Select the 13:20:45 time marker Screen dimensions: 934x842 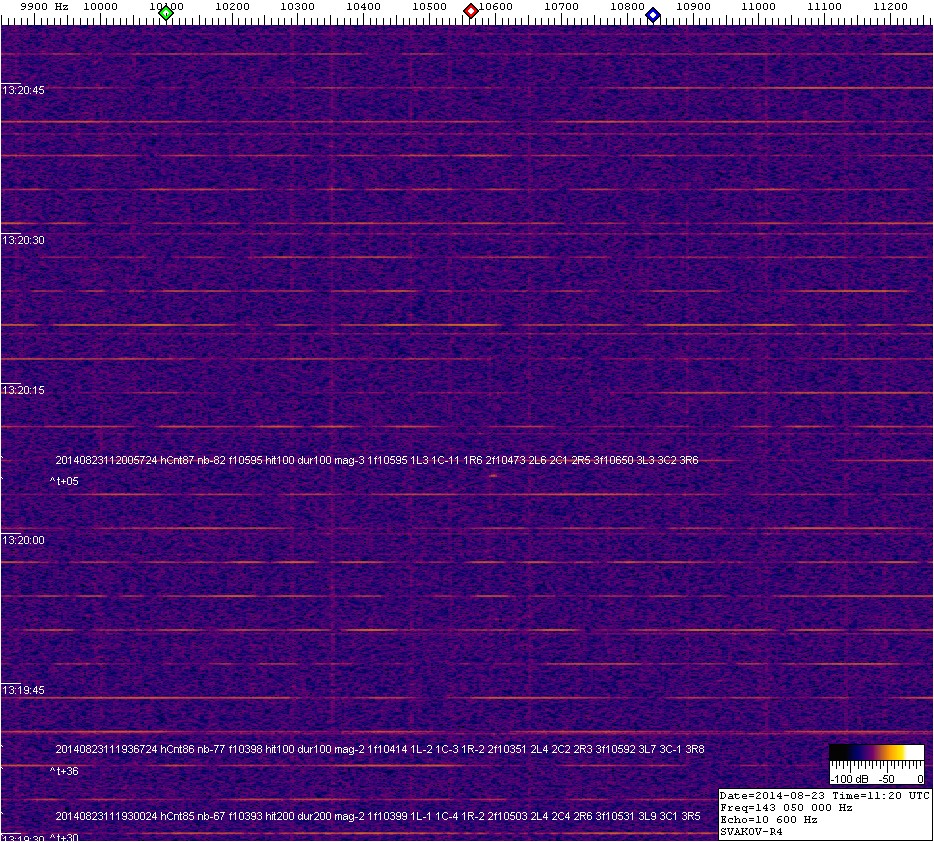24,90
